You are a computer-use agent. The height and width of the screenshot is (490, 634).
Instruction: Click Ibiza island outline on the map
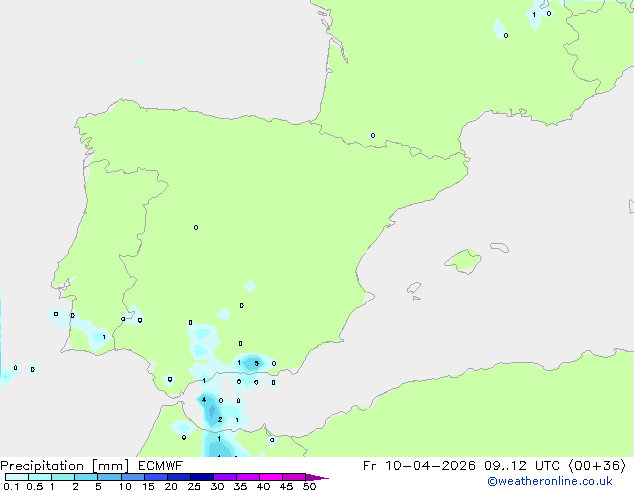click(x=414, y=288)
